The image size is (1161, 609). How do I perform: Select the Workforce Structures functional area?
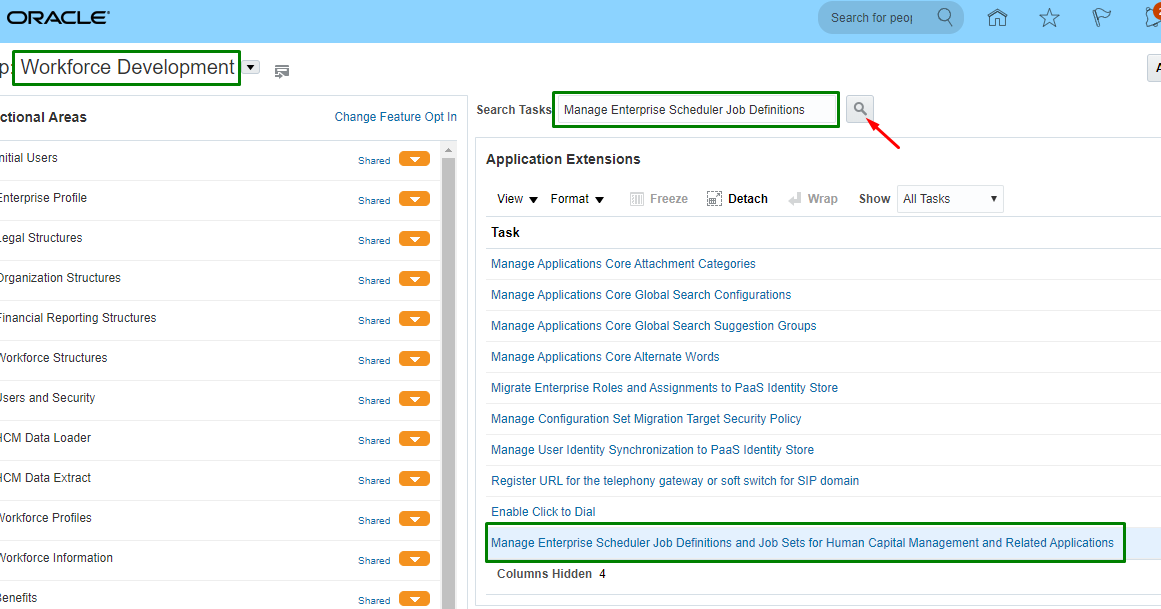(54, 357)
